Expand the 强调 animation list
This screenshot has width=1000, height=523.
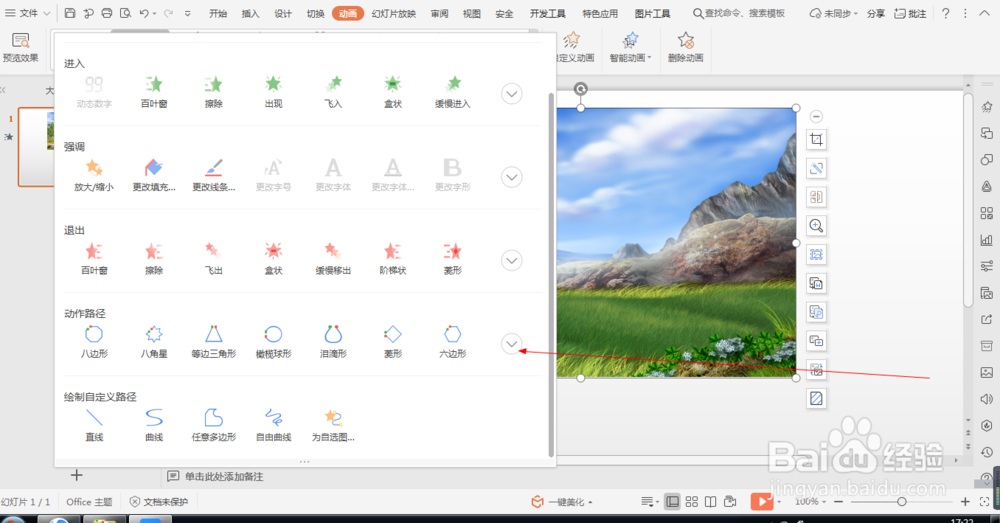click(x=511, y=177)
